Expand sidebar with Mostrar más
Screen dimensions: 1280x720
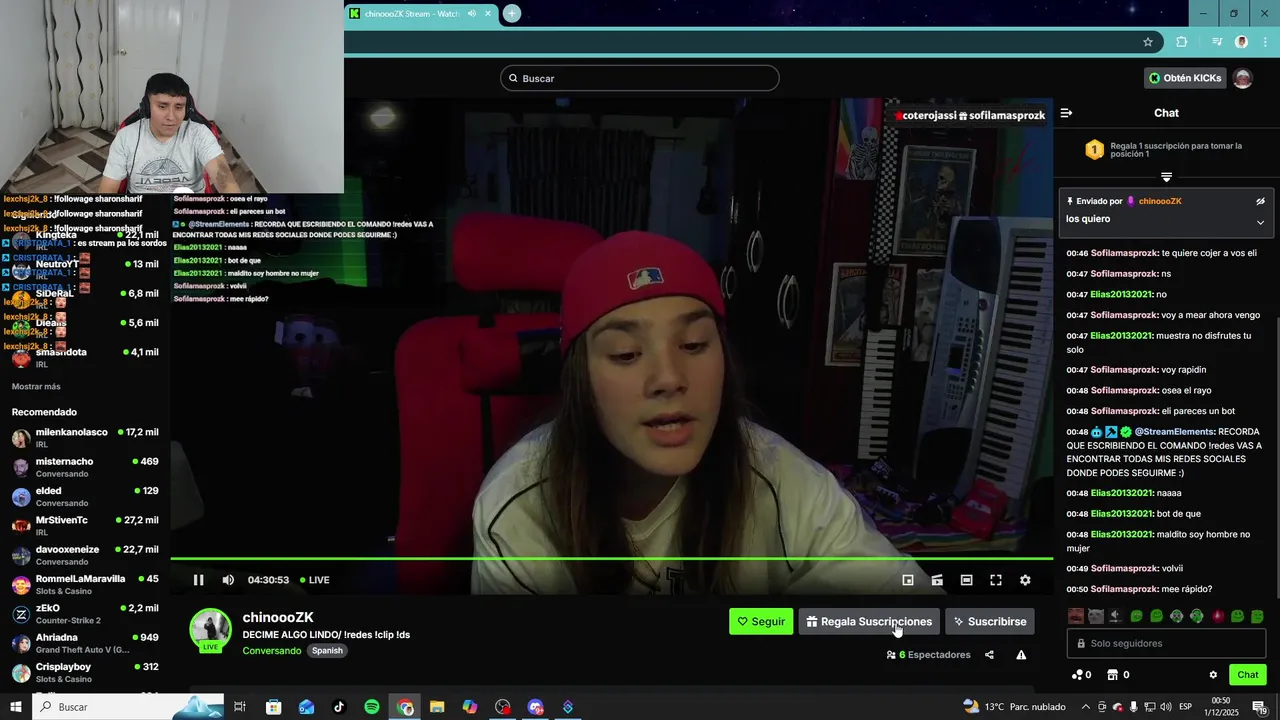tap(36, 386)
